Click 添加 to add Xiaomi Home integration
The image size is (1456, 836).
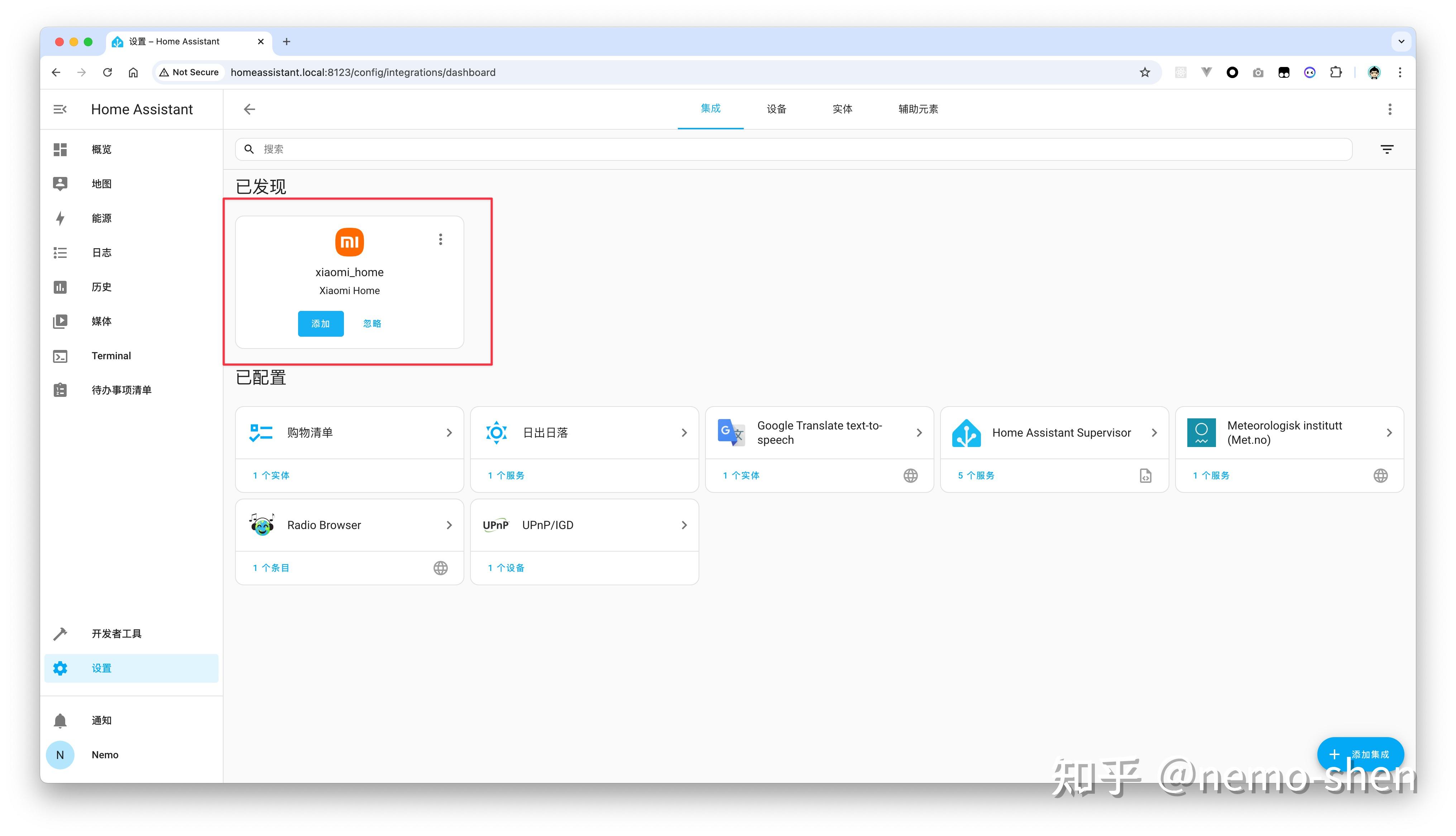(320, 323)
